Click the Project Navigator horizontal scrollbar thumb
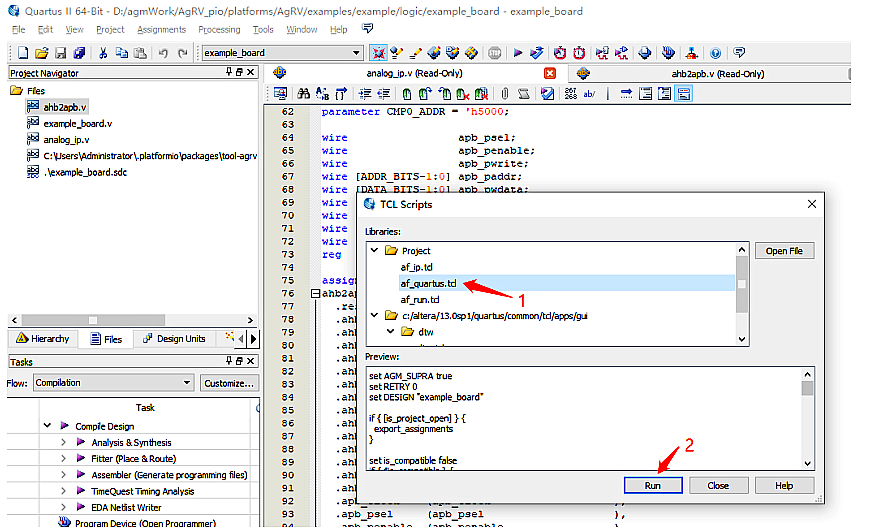This screenshot has height=530, width=886. point(93,320)
